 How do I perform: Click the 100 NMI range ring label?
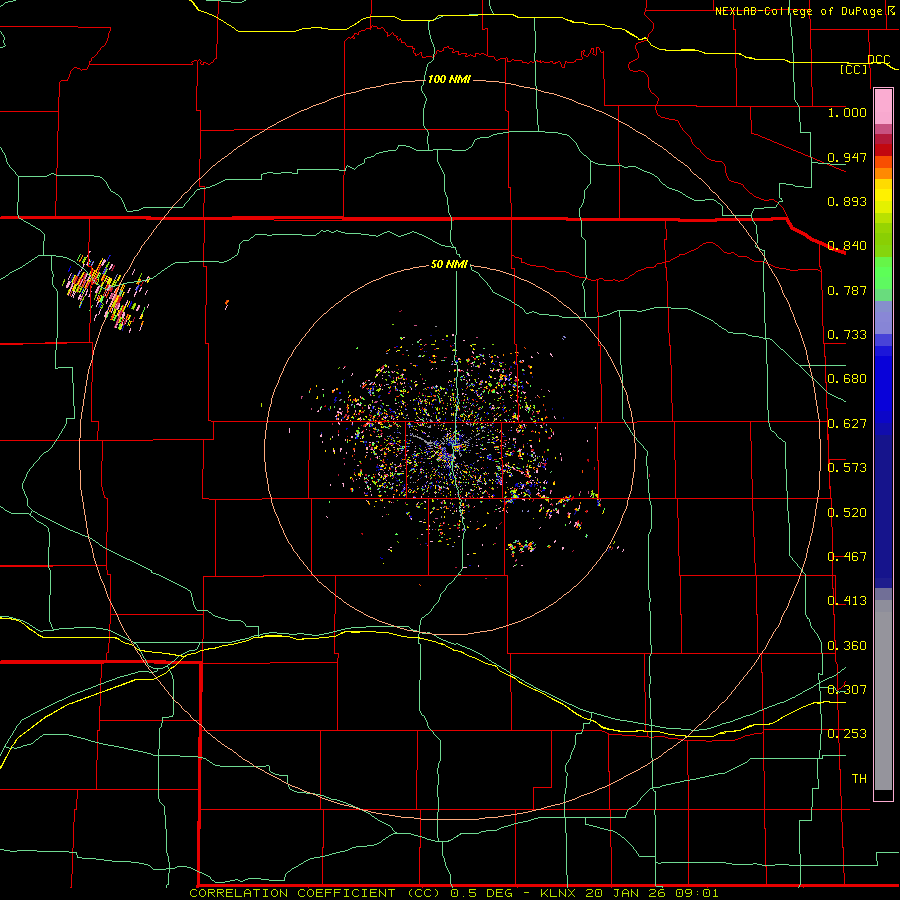pyautogui.click(x=449, y=79)
